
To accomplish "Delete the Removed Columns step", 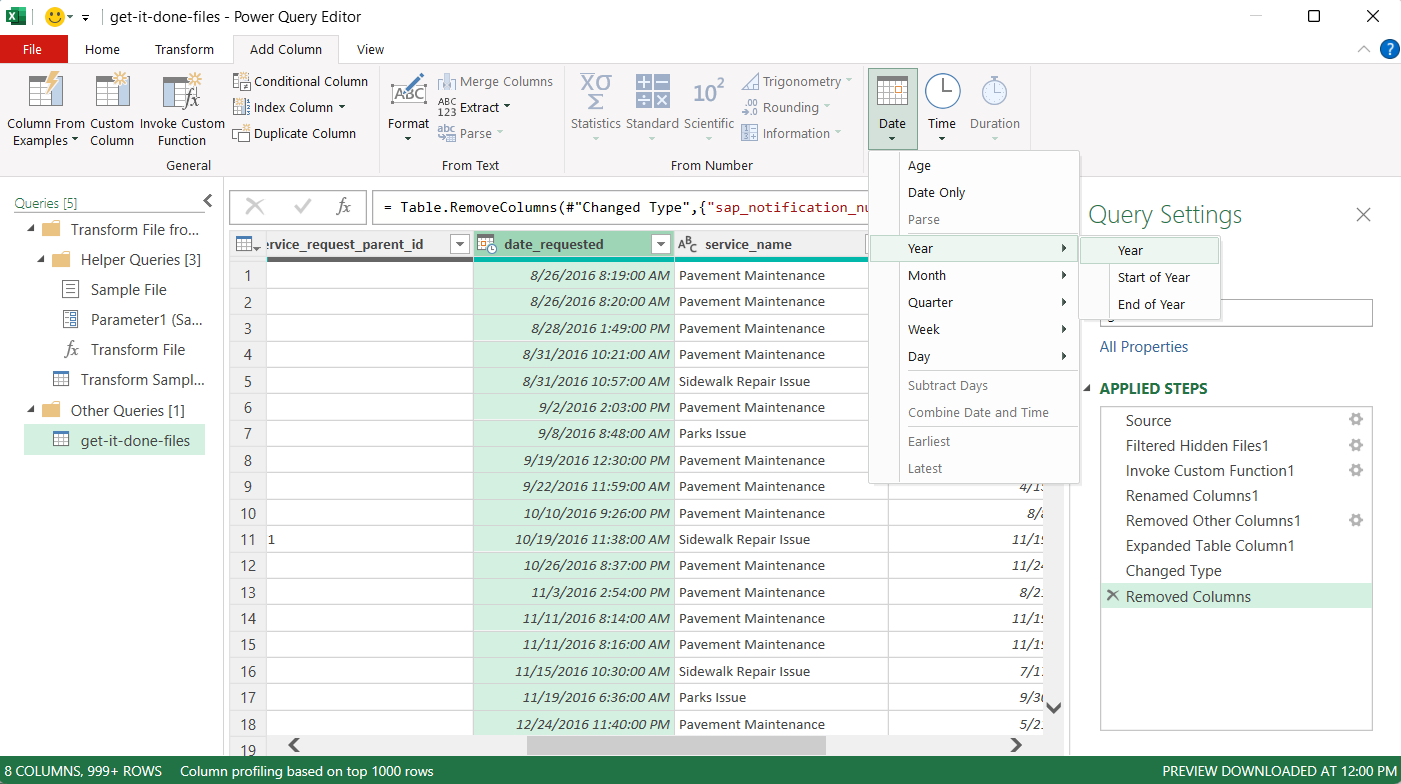I will [x=1112, y=596].
